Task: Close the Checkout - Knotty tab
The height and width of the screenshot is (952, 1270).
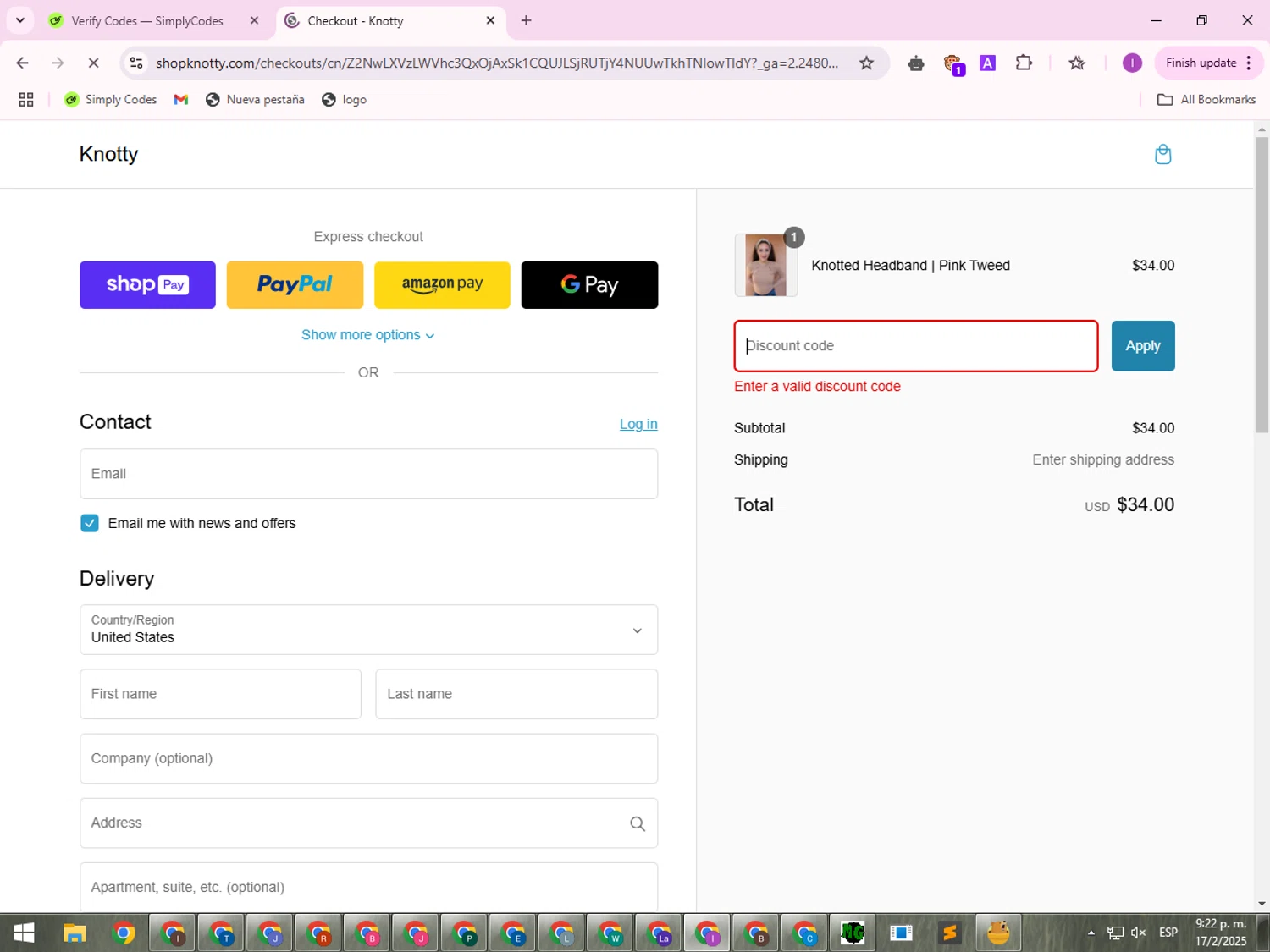Action: pos(490,20)
